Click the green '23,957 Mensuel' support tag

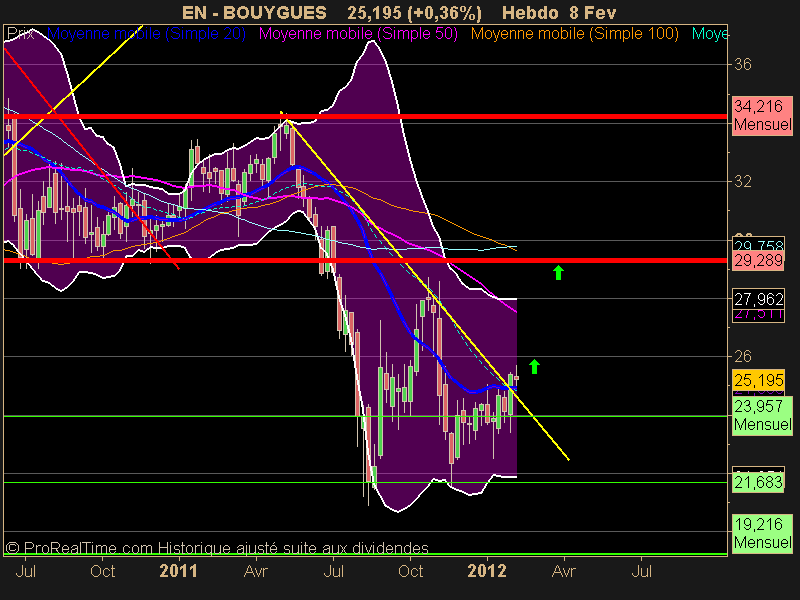(x=762, y=415)
